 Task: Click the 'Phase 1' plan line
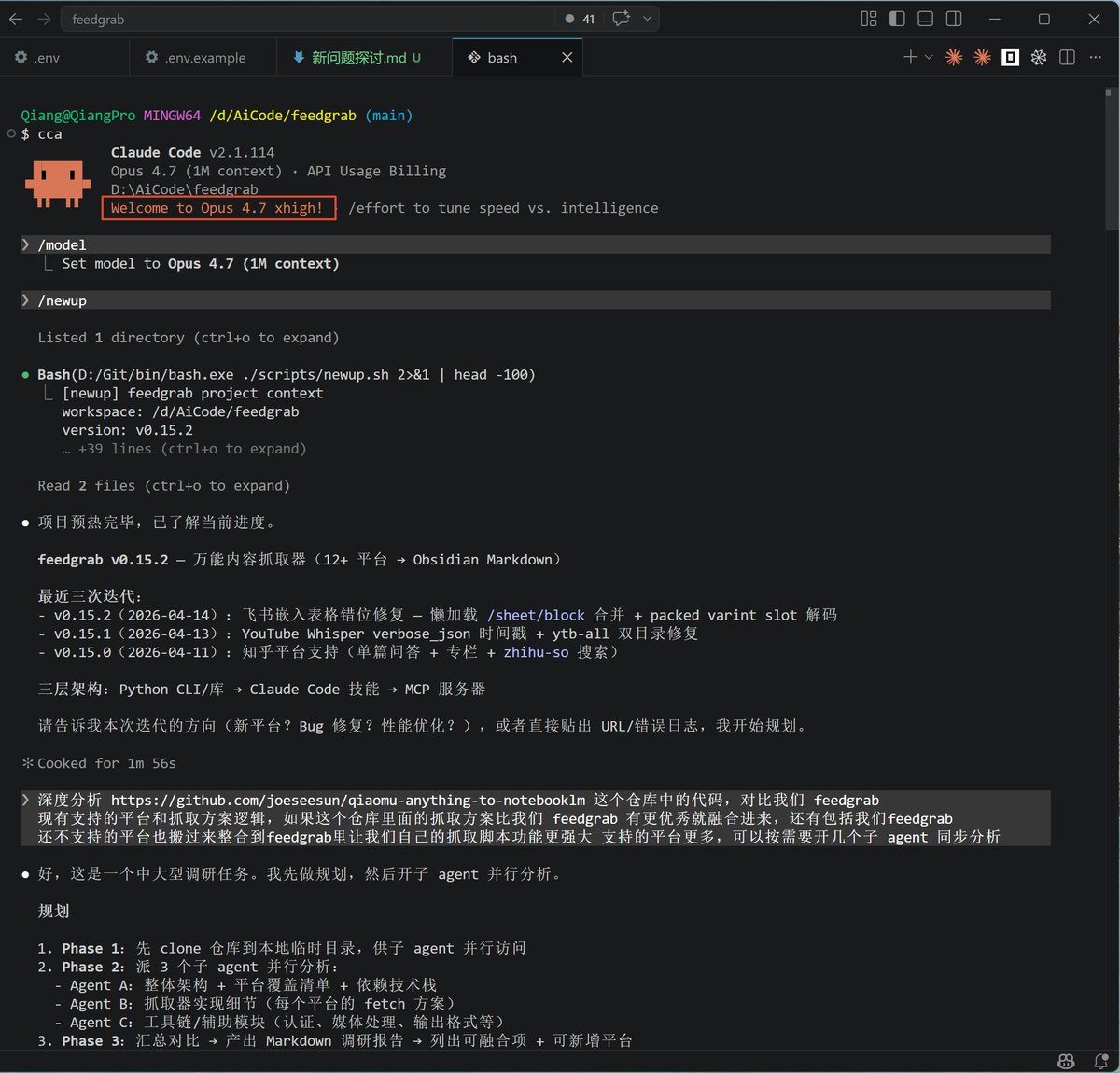click(282, 948)
